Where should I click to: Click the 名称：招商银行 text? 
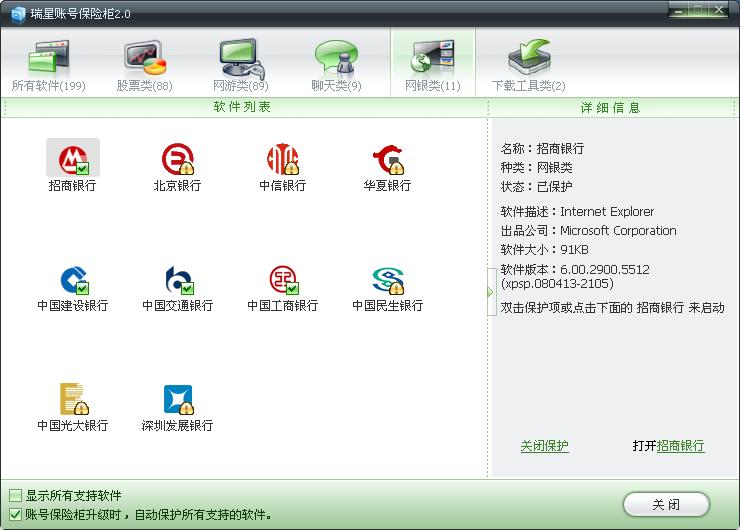542,149
